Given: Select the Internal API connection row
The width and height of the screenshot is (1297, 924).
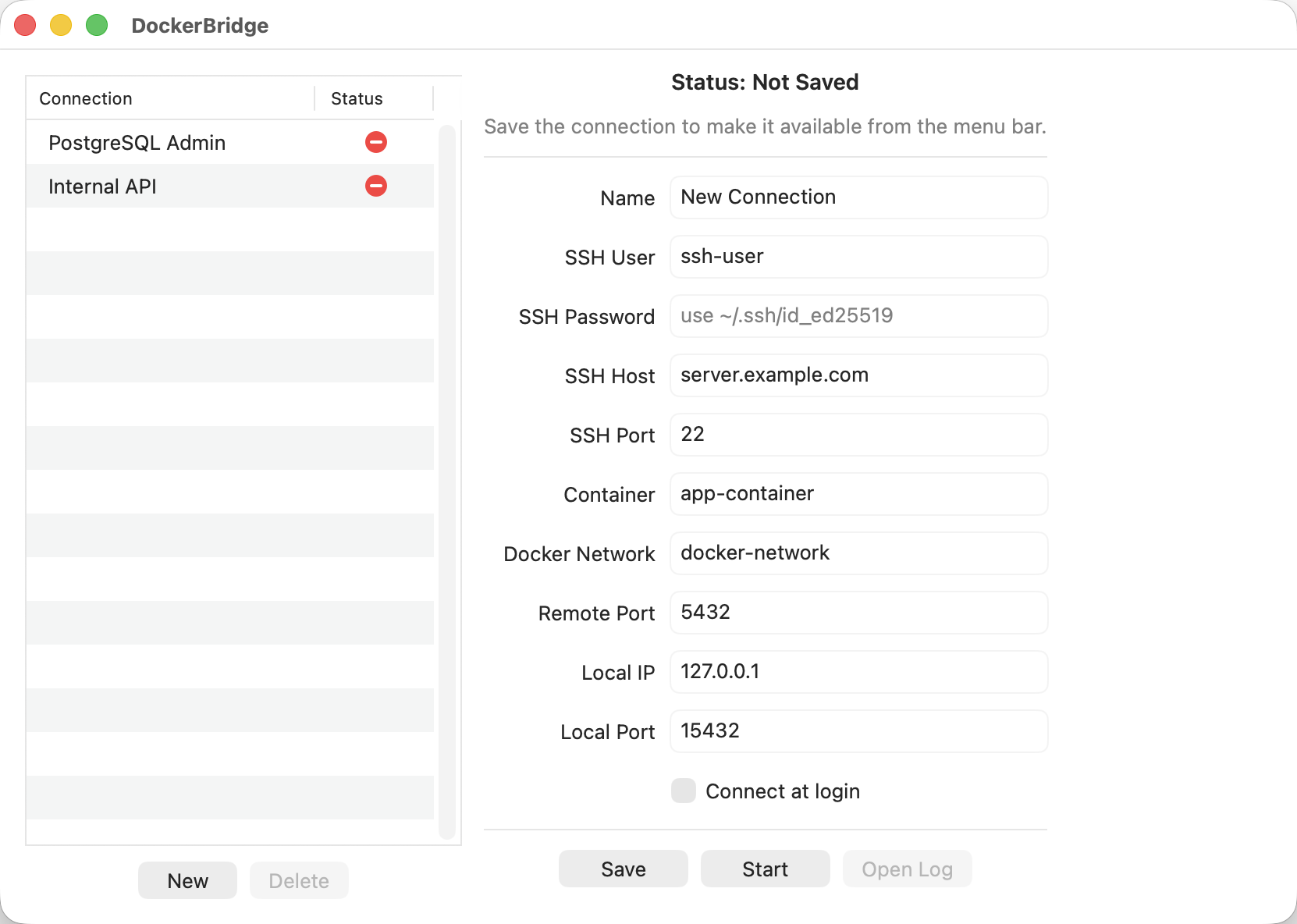Looking at the screenshot, I should coord(230,186).
